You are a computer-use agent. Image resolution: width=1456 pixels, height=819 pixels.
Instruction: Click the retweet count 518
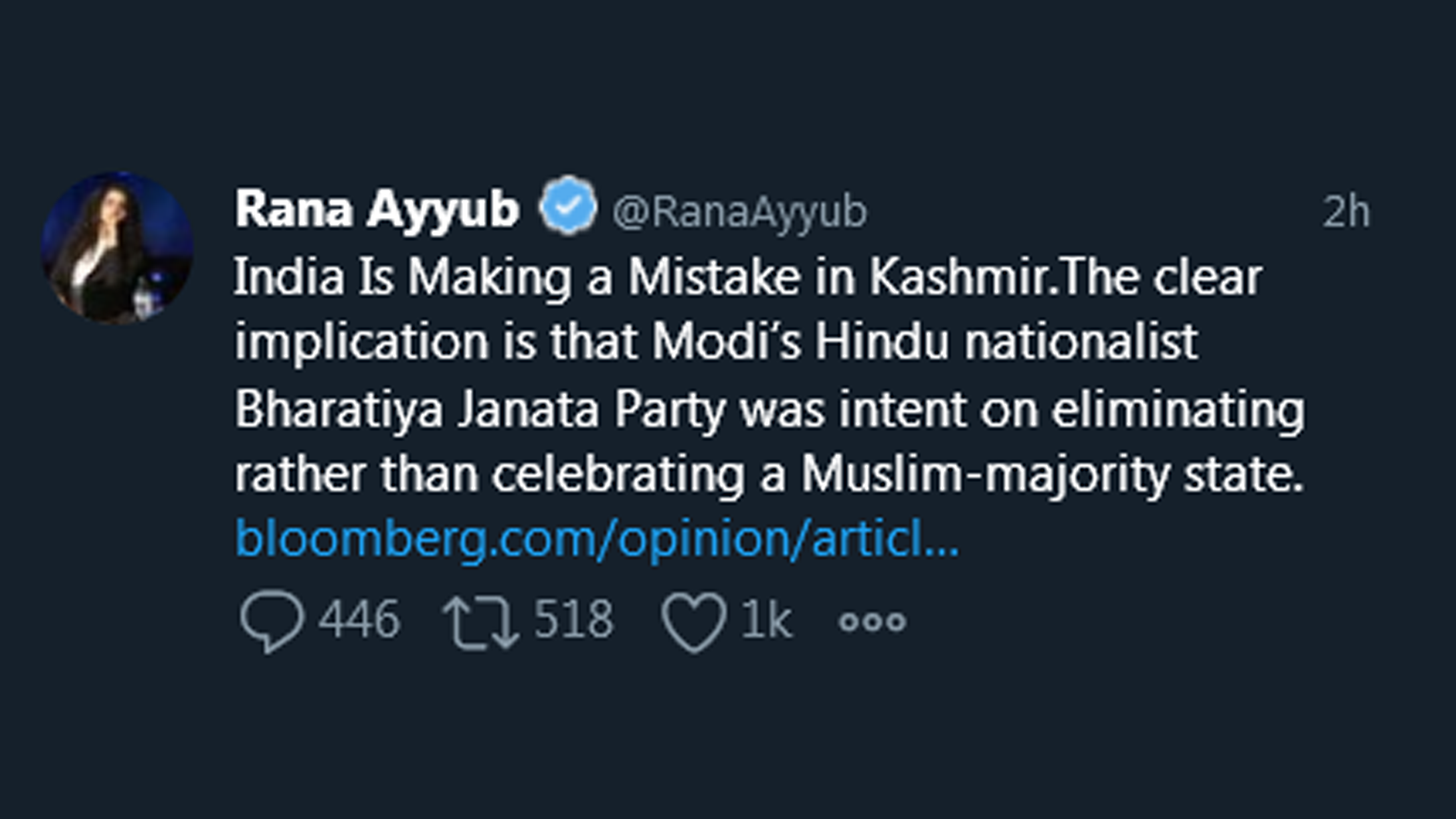pos(573,620)
